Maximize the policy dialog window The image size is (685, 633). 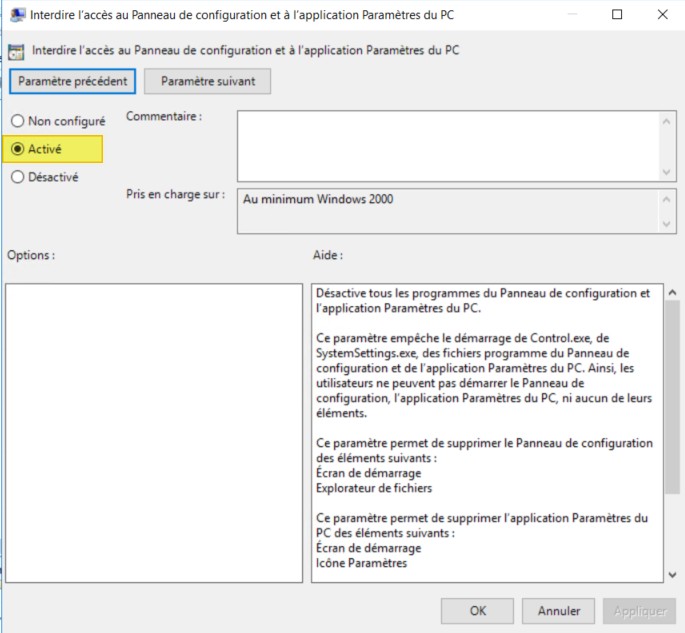(x=617, y=15)
